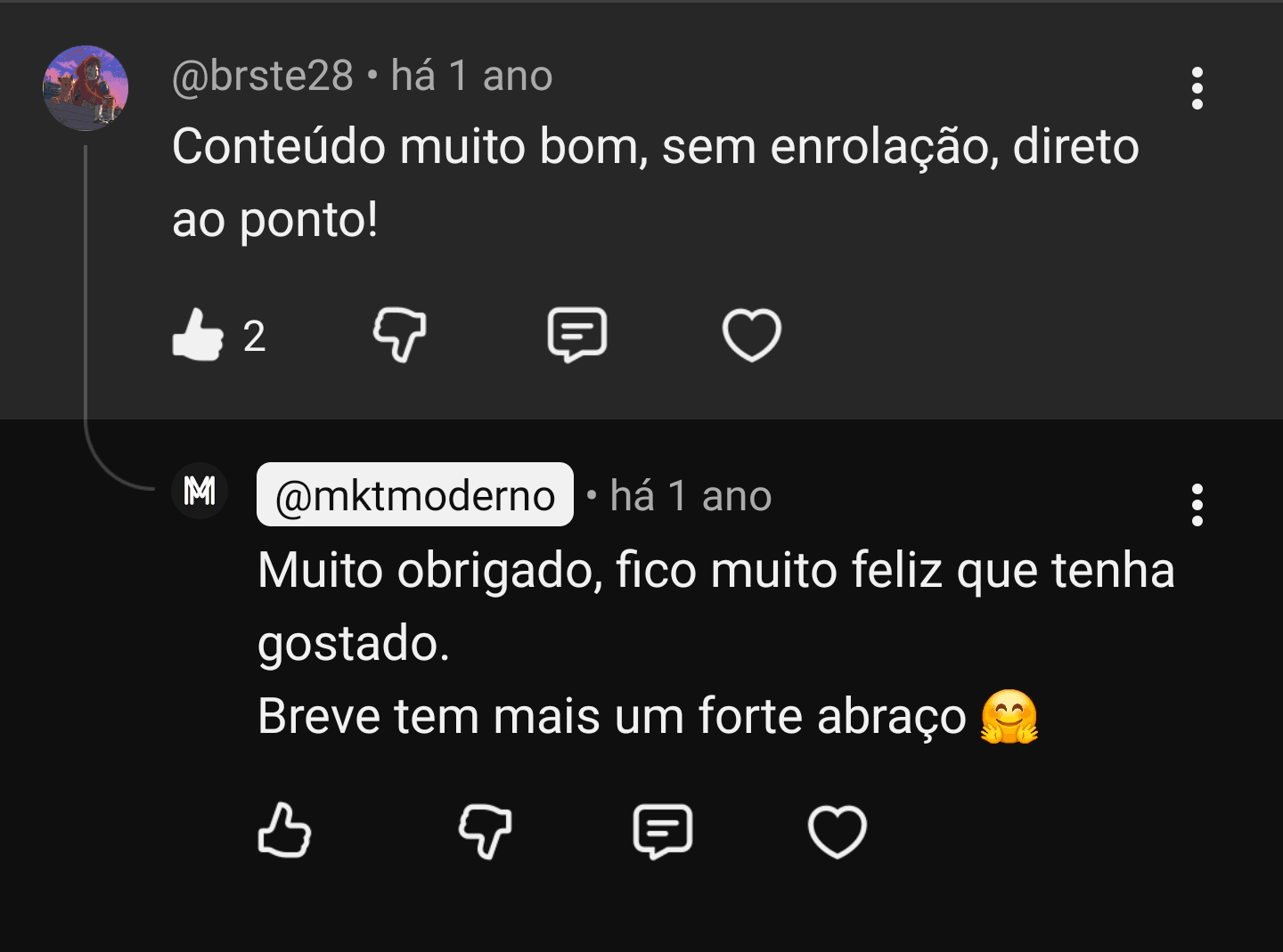This screenshot has height=952, width=1283.
Task: Open options menu for brste28's comment
Action: [1197, 88]
